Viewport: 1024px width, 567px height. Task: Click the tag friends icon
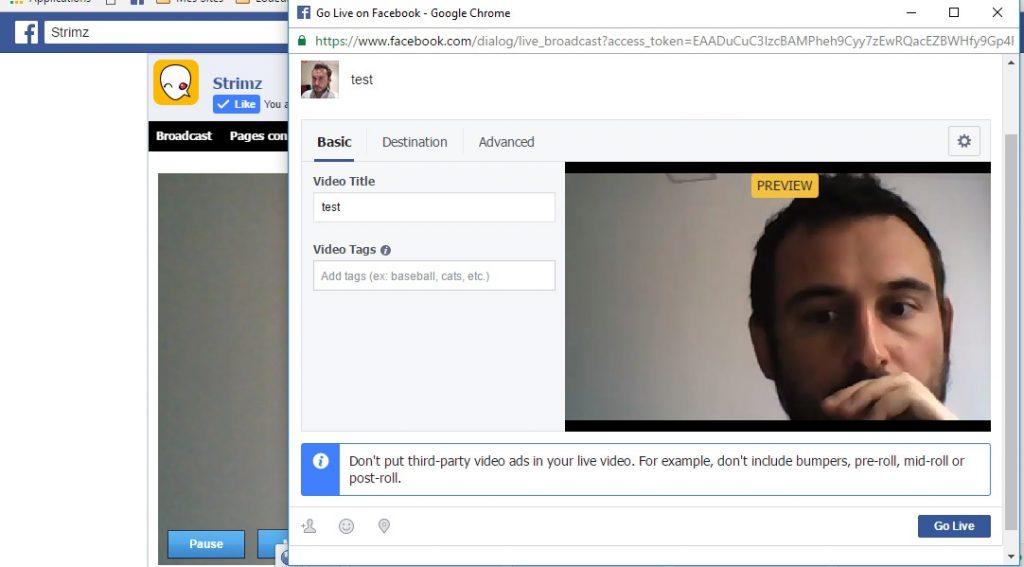tap(309, 526)
